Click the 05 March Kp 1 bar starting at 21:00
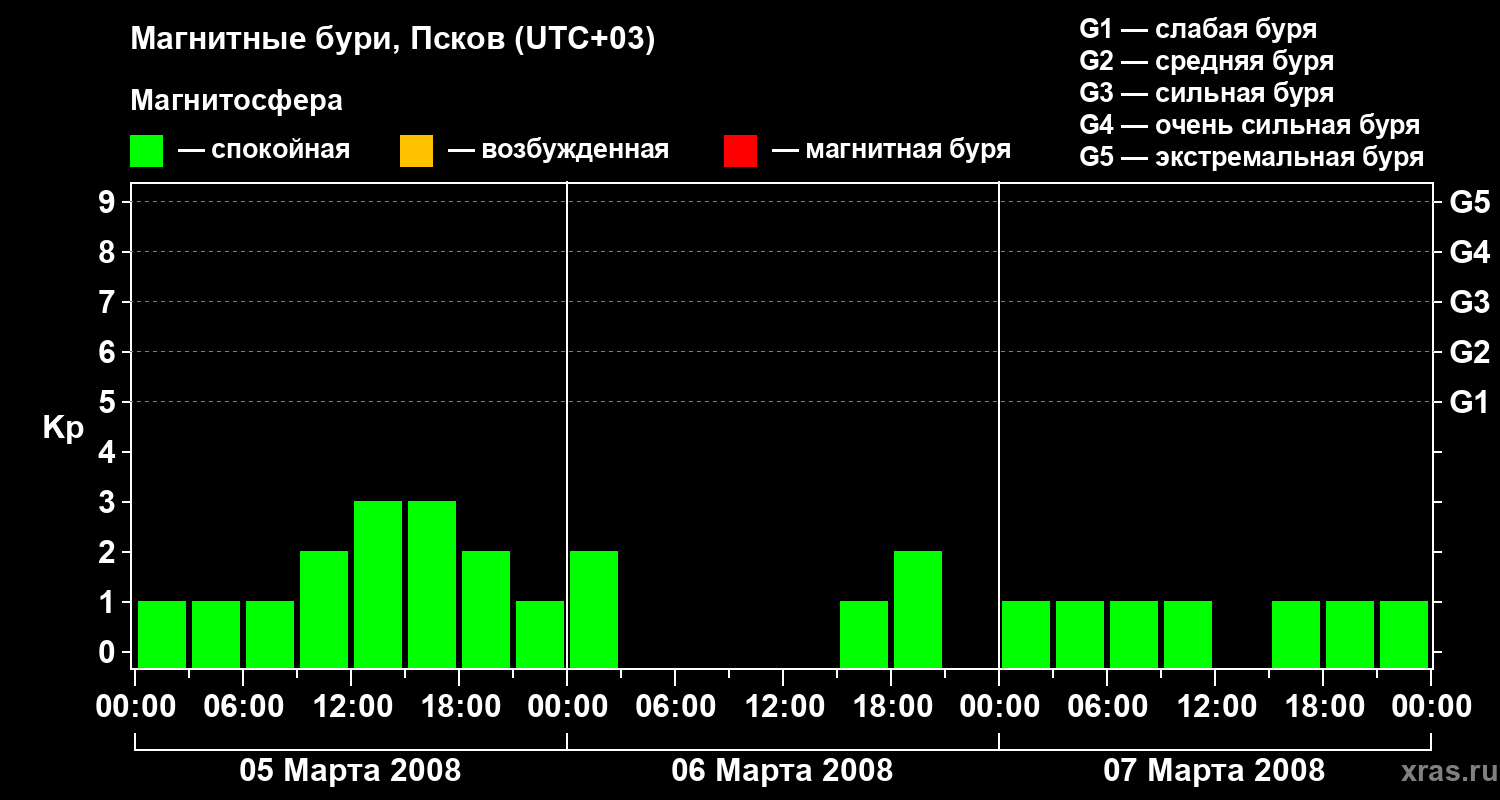This screenshot has height=800, width=1500. [540, 634]
